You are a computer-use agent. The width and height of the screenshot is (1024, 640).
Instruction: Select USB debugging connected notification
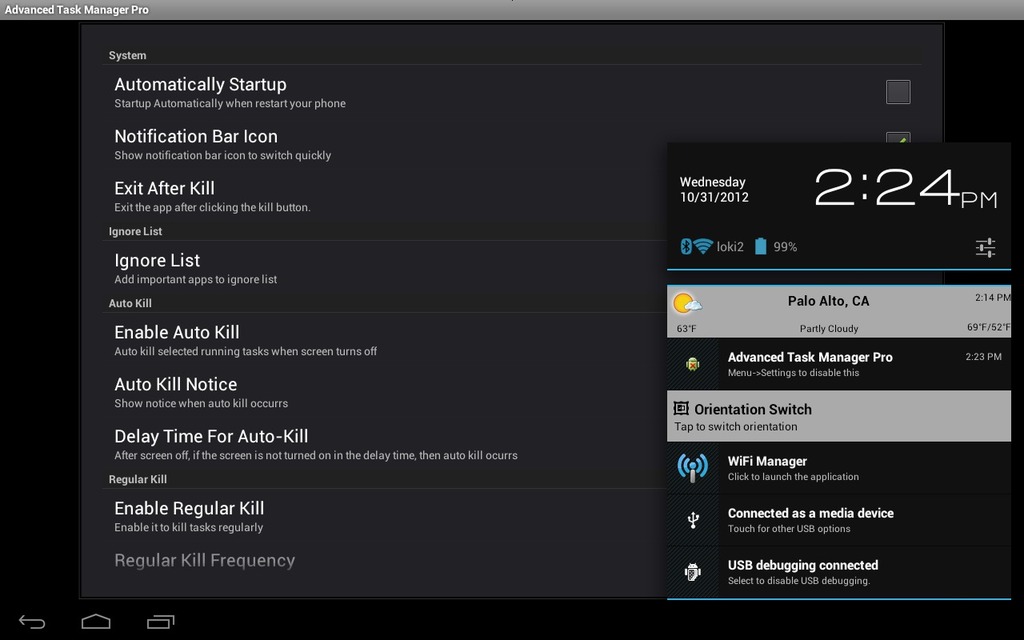[x=839, y=572]
